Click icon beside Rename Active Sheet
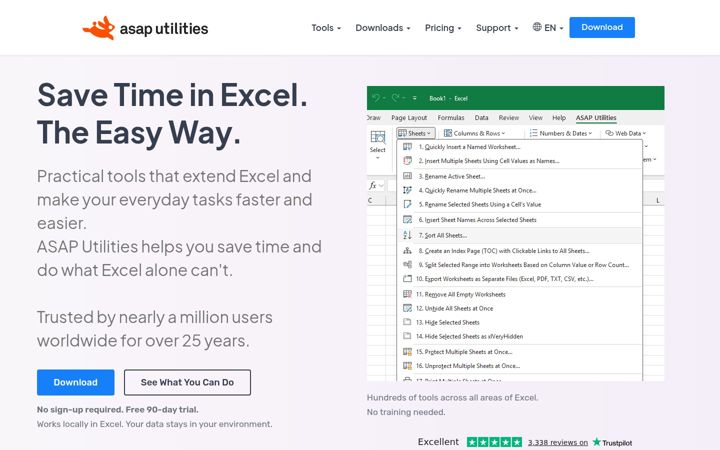The width and height of the screenshot is (720, 450). [x=407, y=176]
